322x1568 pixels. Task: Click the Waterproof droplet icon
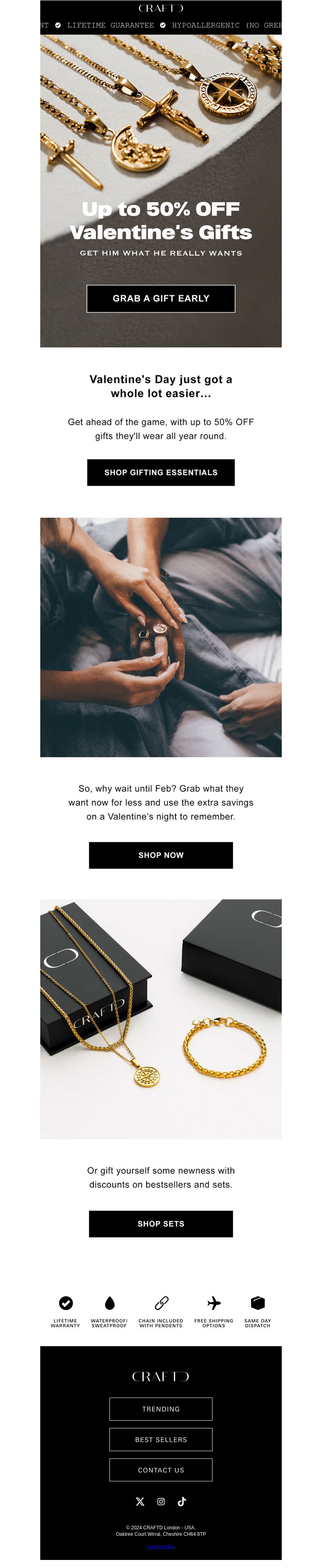click(x=109, y=1303)
